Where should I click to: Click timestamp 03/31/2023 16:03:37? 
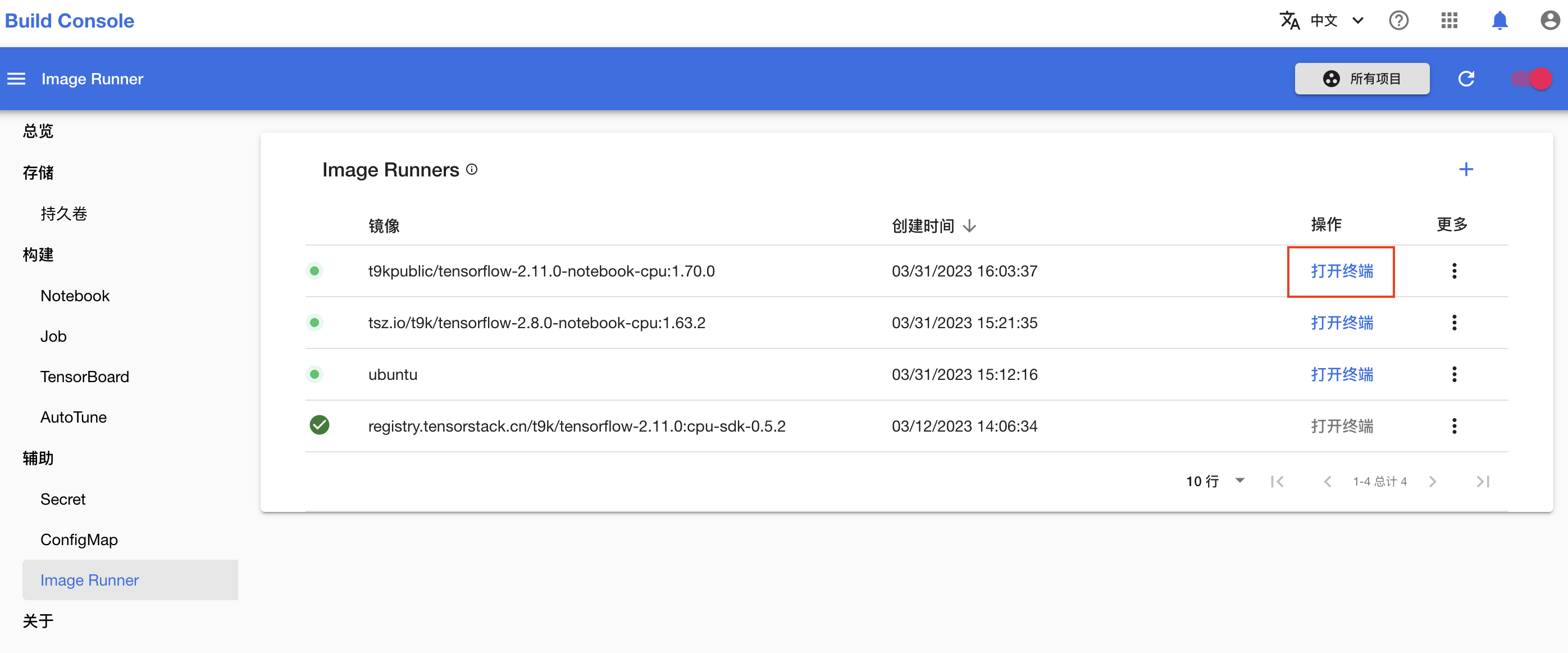[964, 270]
